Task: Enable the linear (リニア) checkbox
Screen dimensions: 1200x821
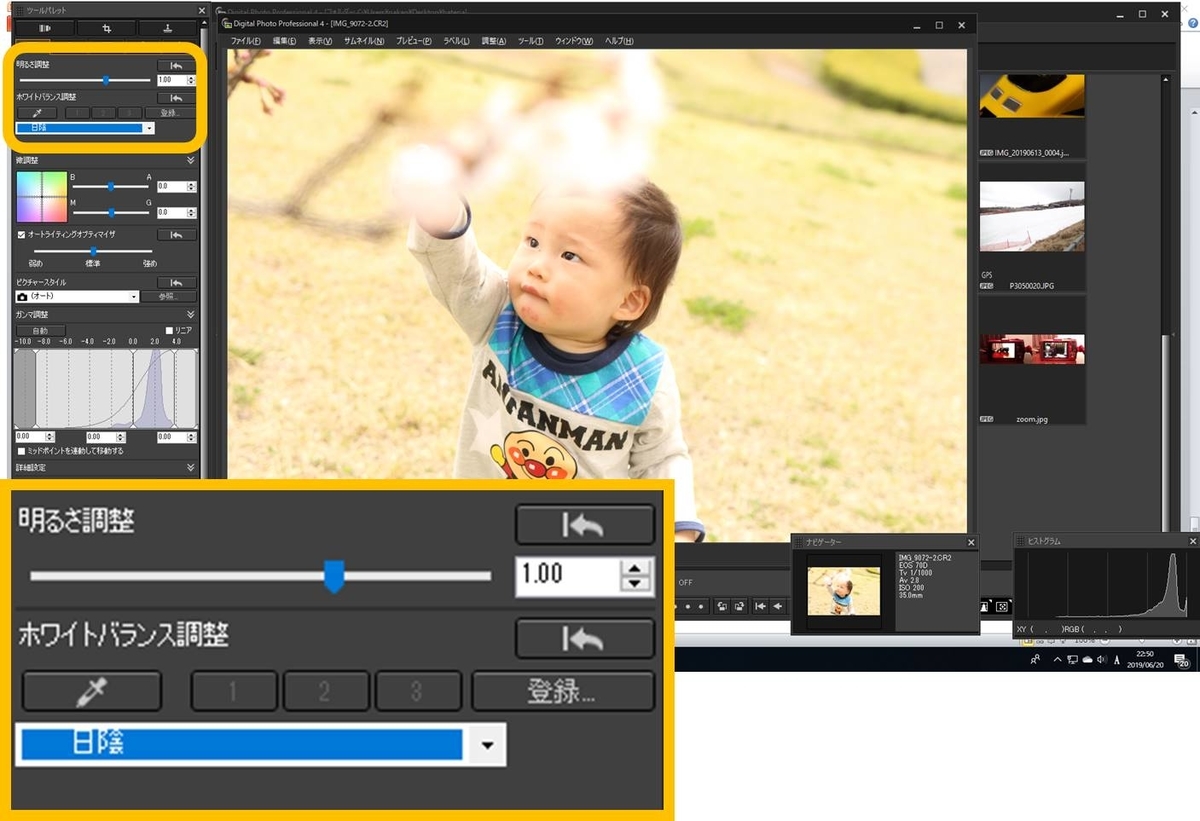Action: (x=169, y=330)
